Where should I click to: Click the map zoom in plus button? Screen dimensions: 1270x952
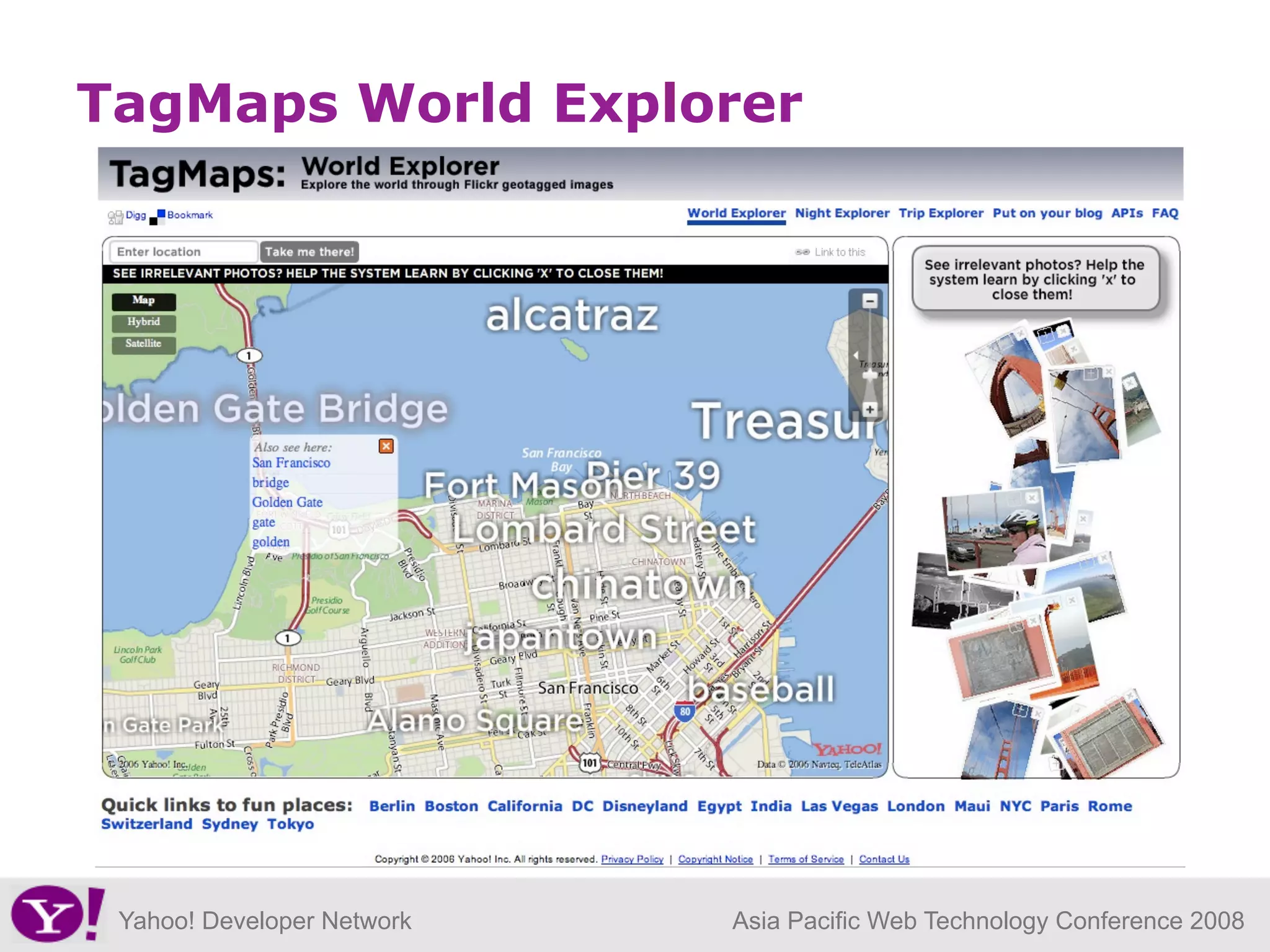(870, 409)
